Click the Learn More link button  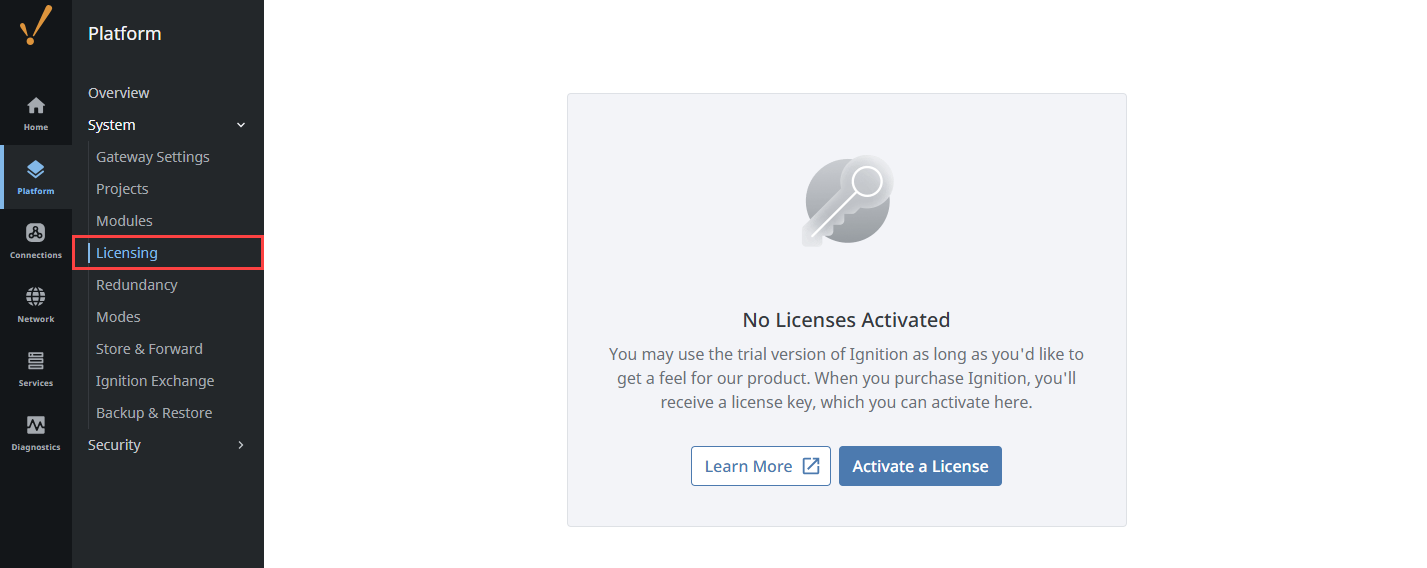(x=760, y=466)
